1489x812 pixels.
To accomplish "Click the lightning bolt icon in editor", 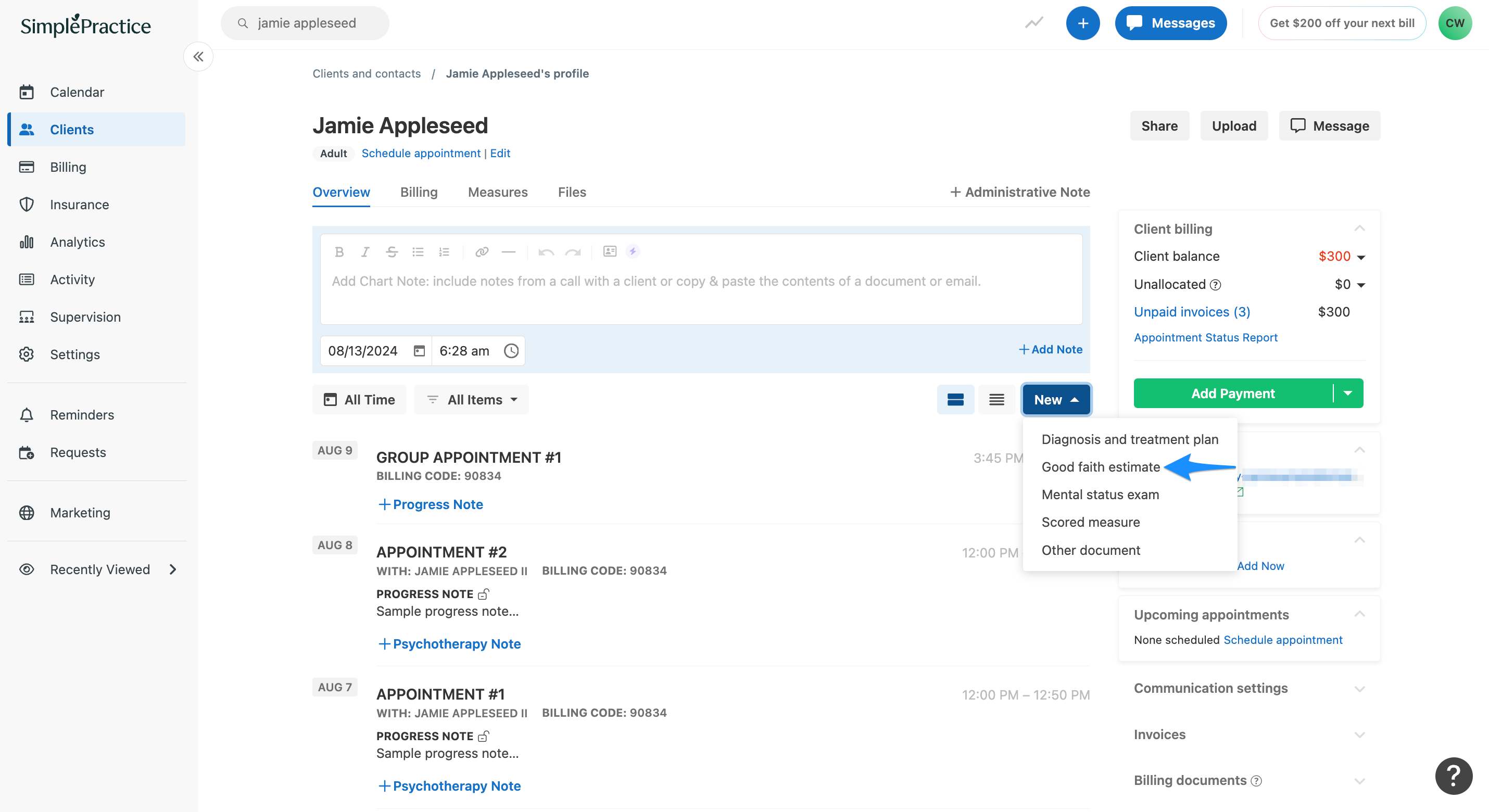I will [x=633, y=251].
